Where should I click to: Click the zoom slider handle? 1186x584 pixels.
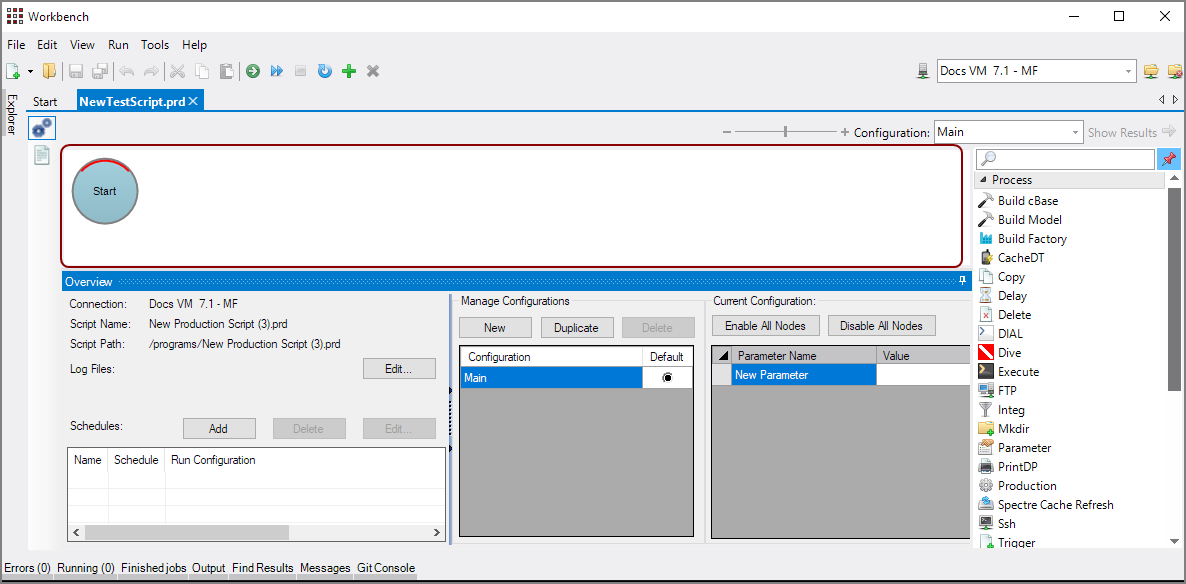786,132
